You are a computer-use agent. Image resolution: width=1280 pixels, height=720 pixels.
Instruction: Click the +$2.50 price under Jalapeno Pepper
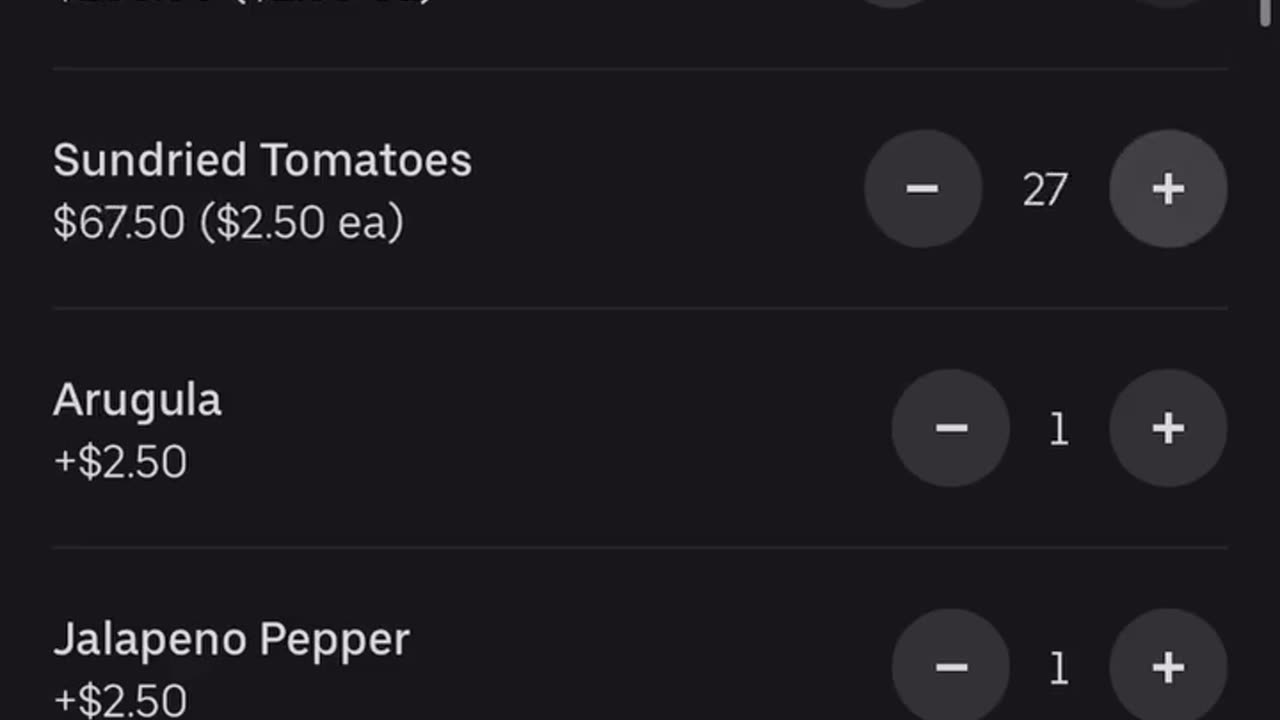120,700
